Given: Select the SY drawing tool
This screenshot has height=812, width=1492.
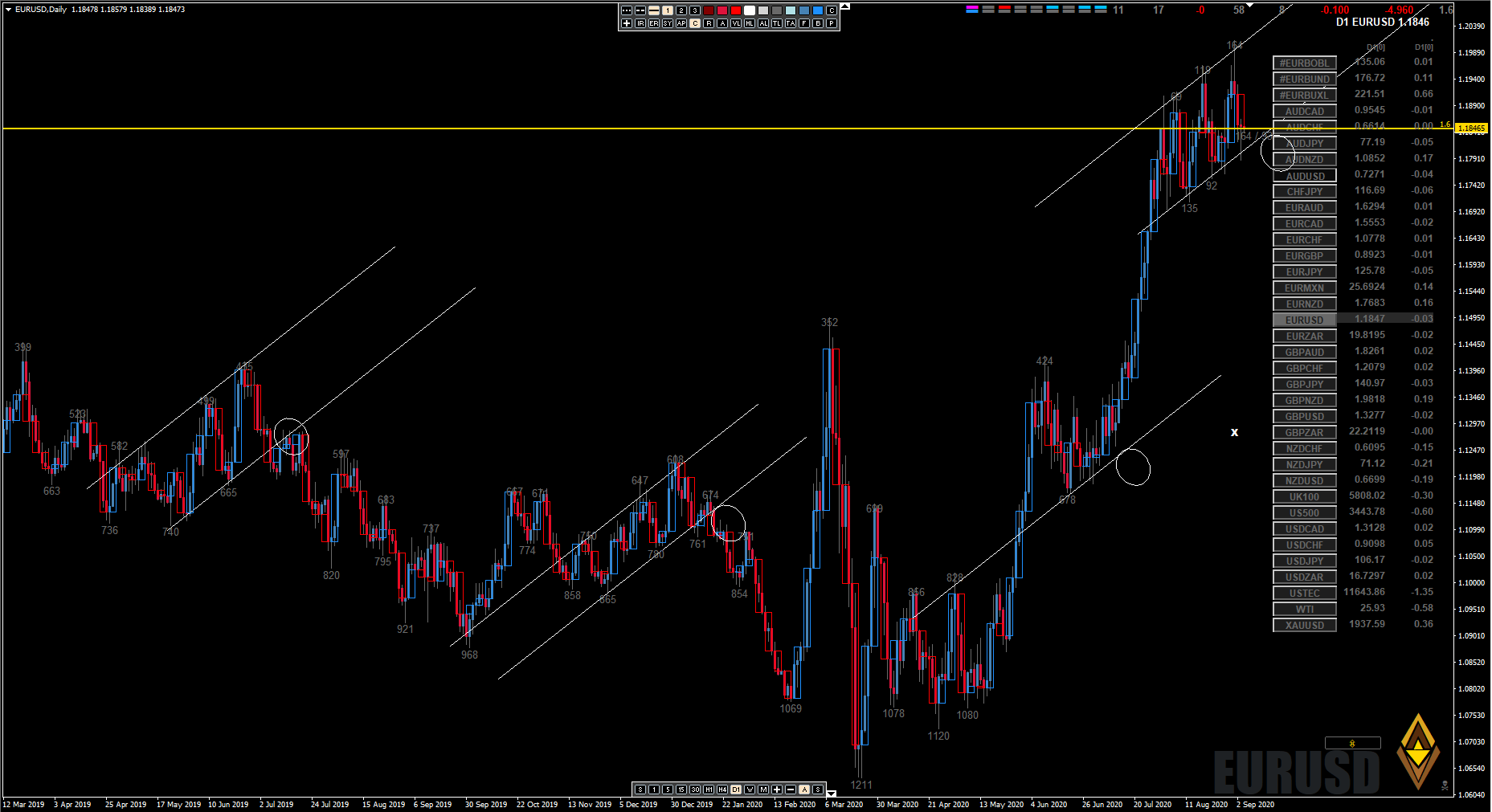Looking at the screenshot, I should coord(668,23).
